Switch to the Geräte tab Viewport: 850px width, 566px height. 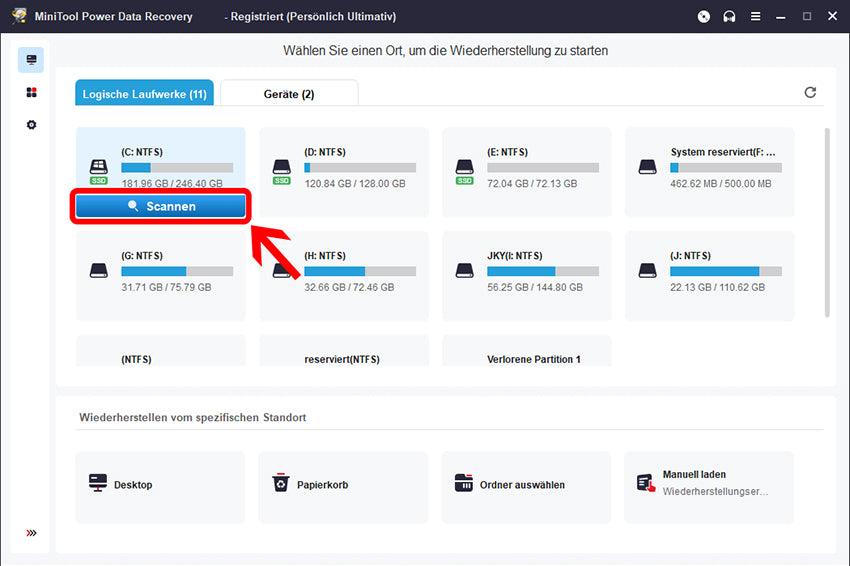(289, 94)
